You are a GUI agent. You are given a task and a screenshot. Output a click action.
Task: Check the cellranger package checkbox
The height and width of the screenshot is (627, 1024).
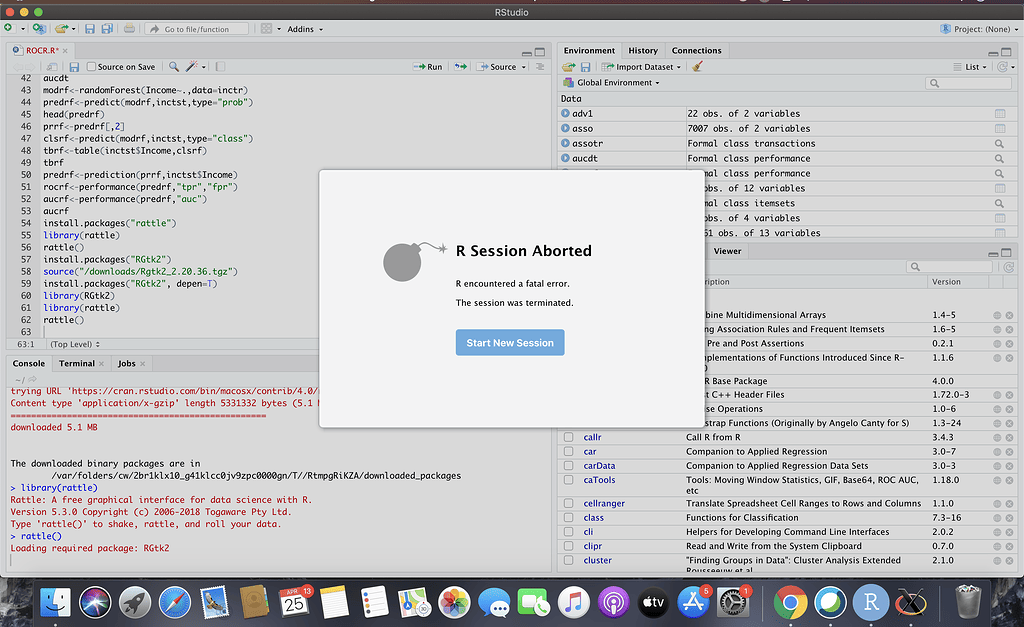[x=569, y=504]
